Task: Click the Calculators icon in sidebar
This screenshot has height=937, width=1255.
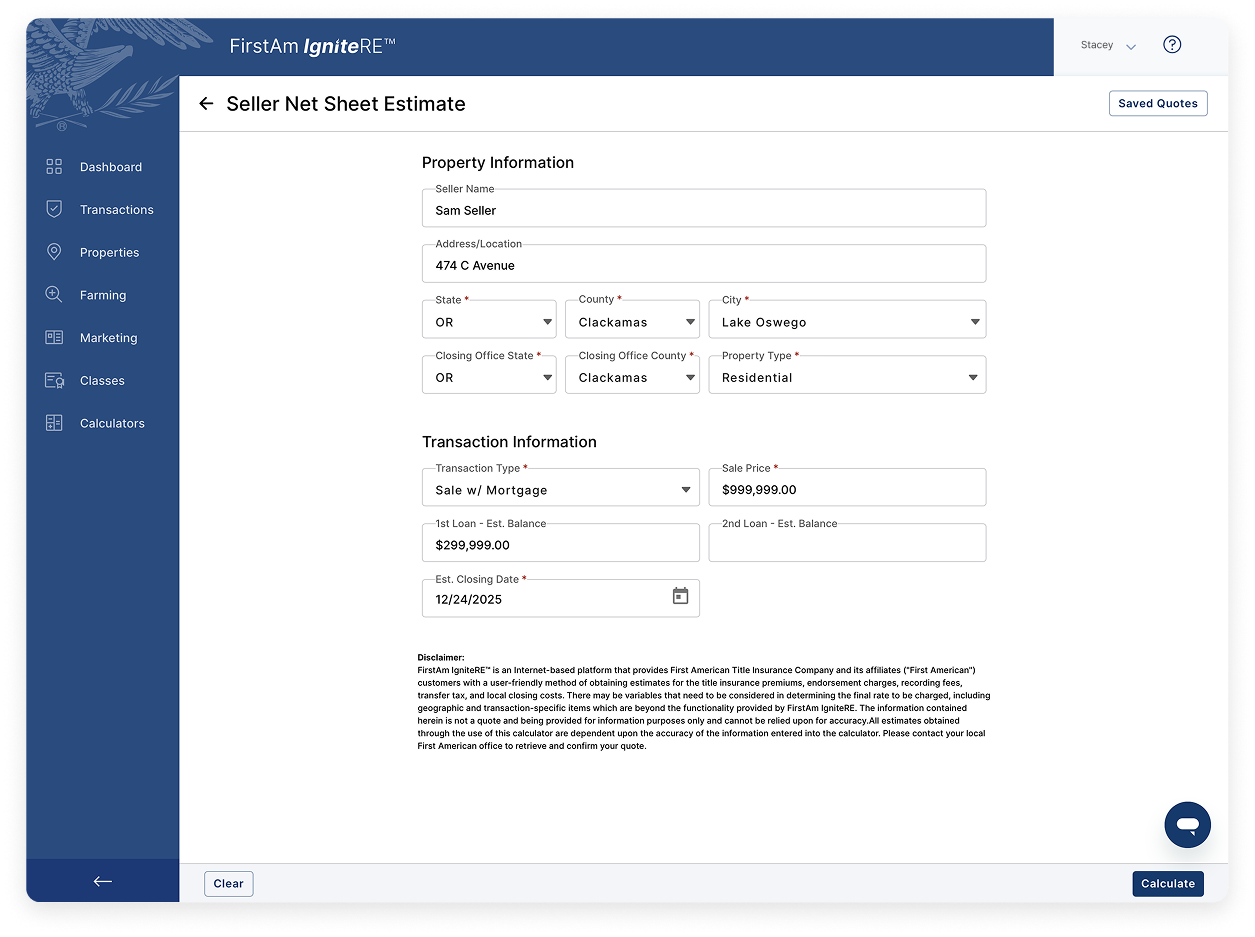Action: [54, 423]
